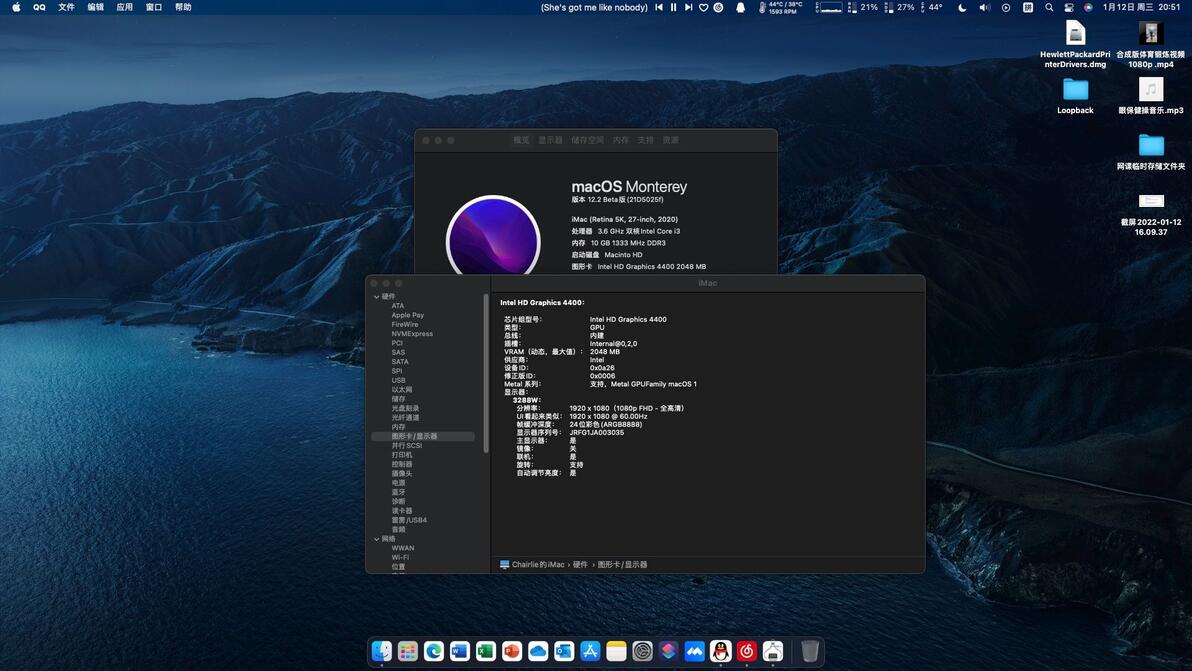Select SATA in the hardware list
Viewport: 1192px width, 671px height.
tap(400, 362)
